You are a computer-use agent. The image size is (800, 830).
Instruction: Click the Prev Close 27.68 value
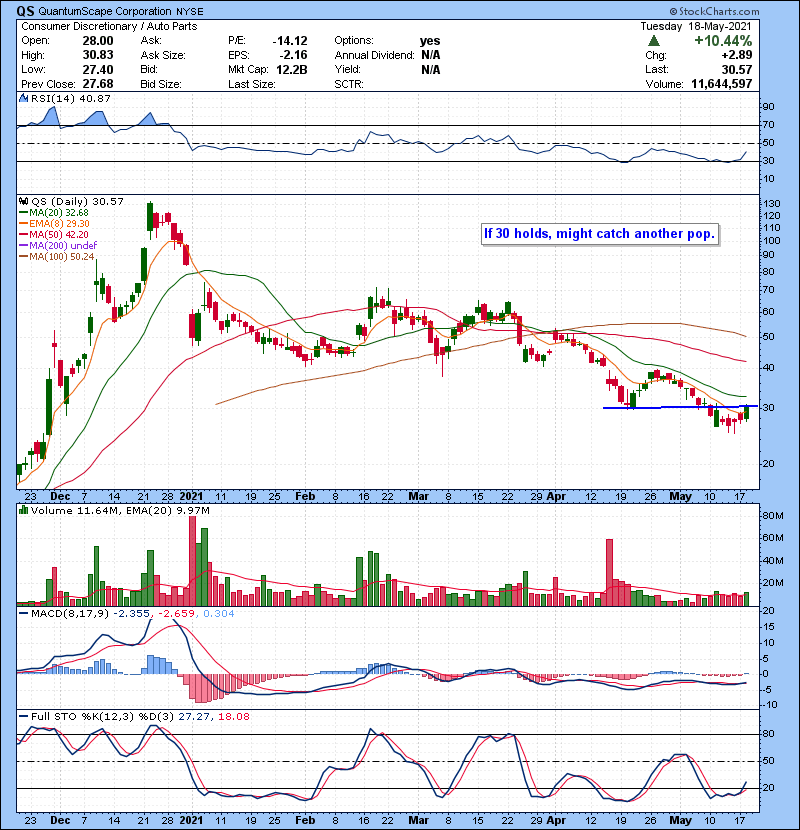point(98,84)
